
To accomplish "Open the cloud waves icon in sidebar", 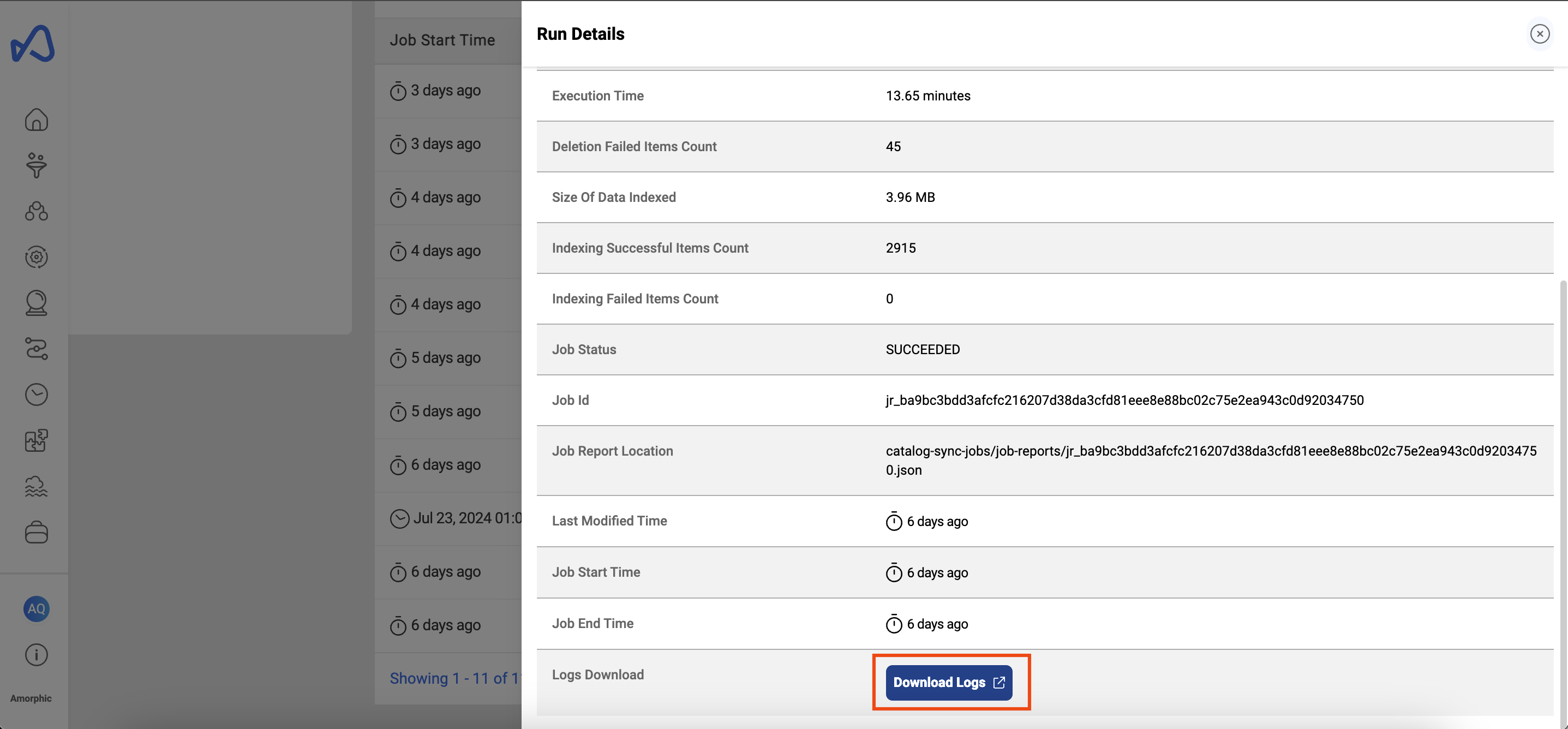I will click(x=36, y=486).
